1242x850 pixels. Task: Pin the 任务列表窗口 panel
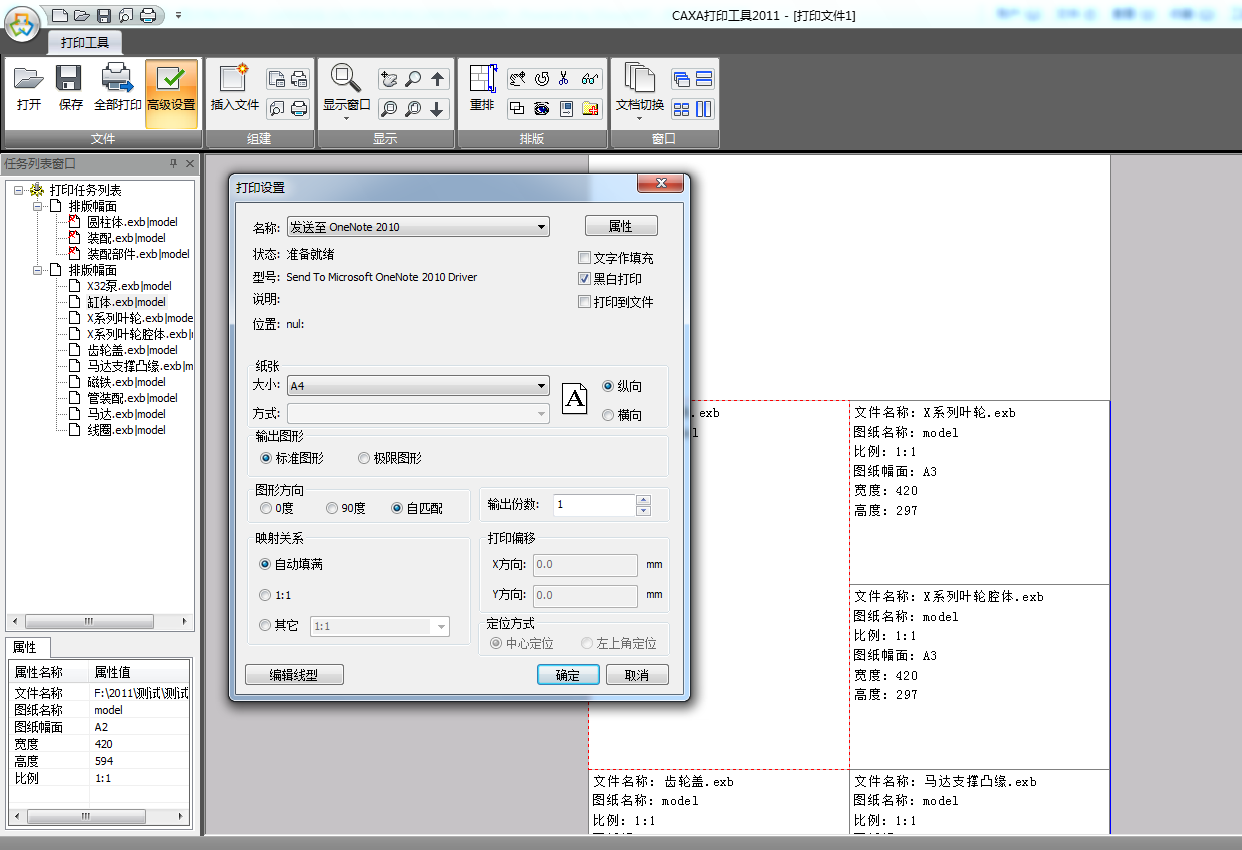coord(173,164)
